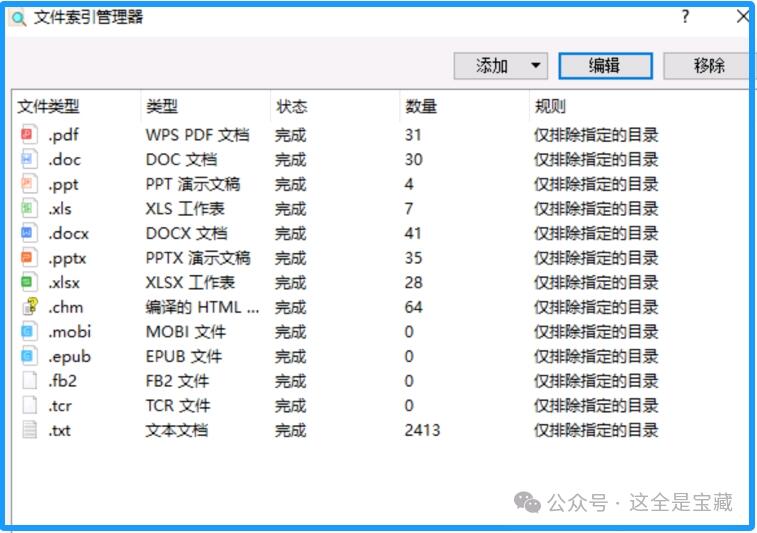Sort by 文件类型 column header
Screen dimensions: 757x533
[48, 106]
